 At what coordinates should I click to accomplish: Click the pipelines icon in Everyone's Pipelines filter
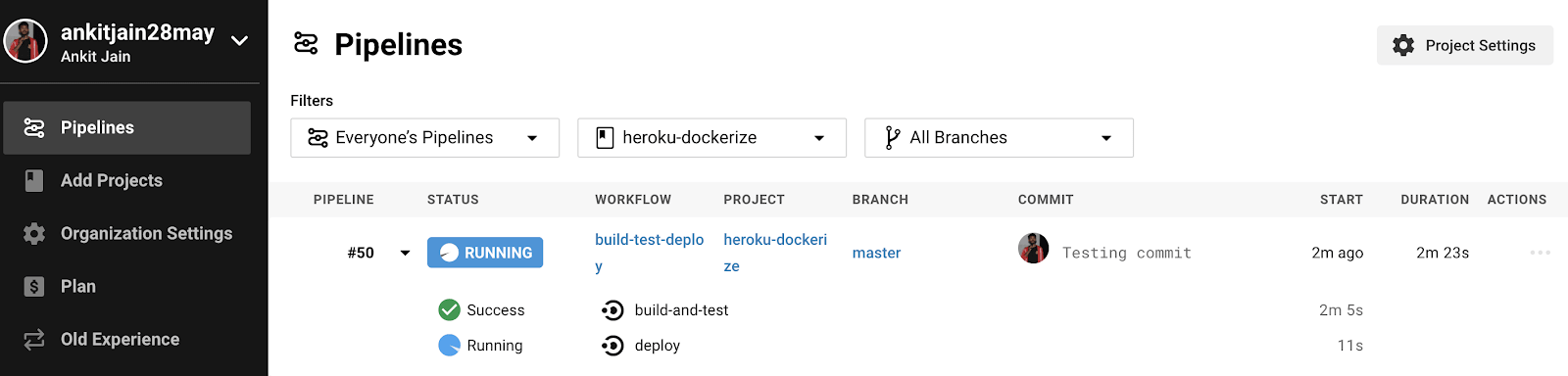tap(318, 138)
